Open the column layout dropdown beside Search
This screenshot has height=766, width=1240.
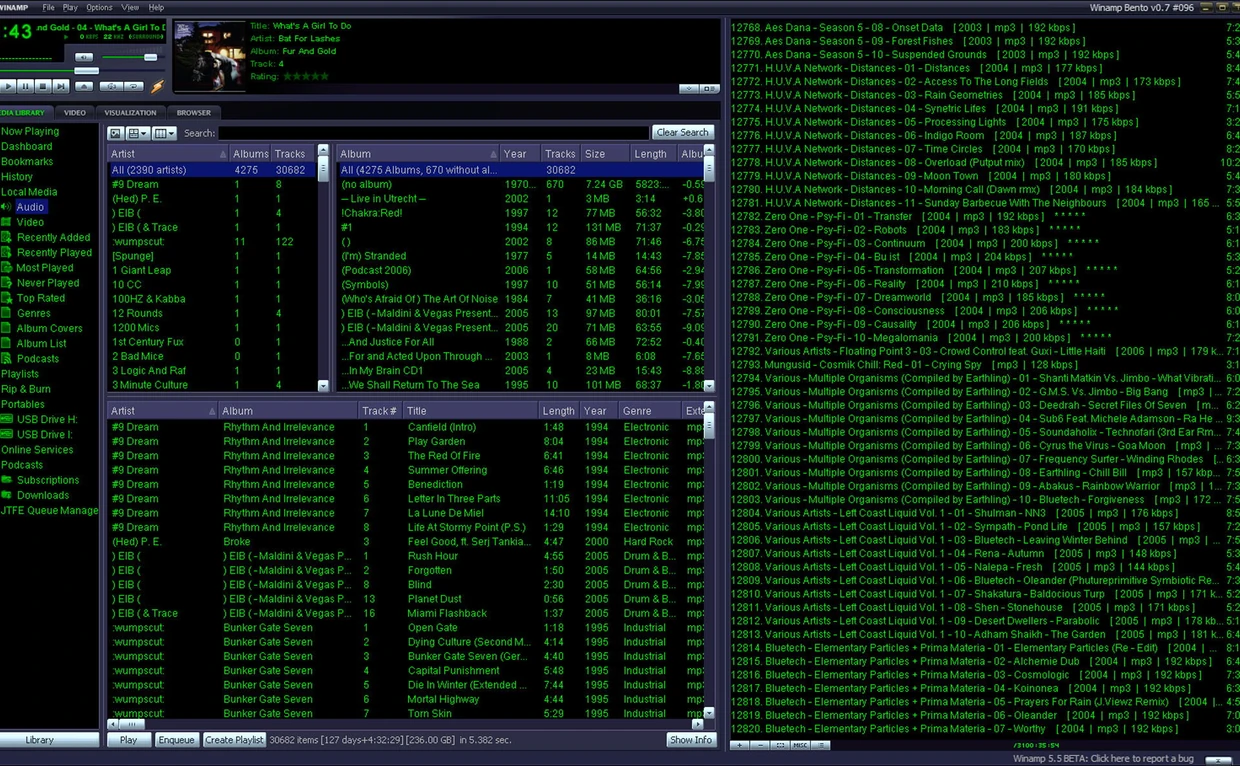point(164,133)
